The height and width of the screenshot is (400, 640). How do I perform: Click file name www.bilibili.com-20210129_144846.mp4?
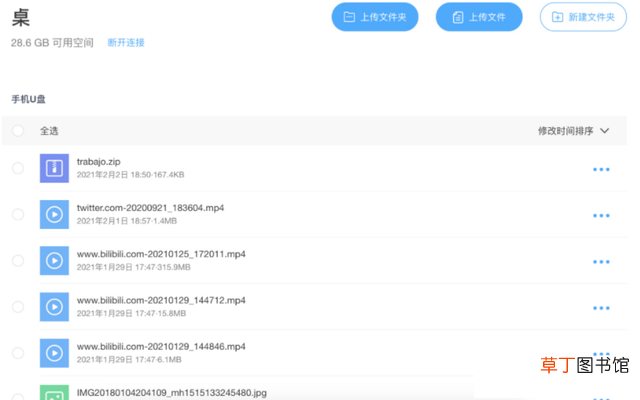pos(161,347)
